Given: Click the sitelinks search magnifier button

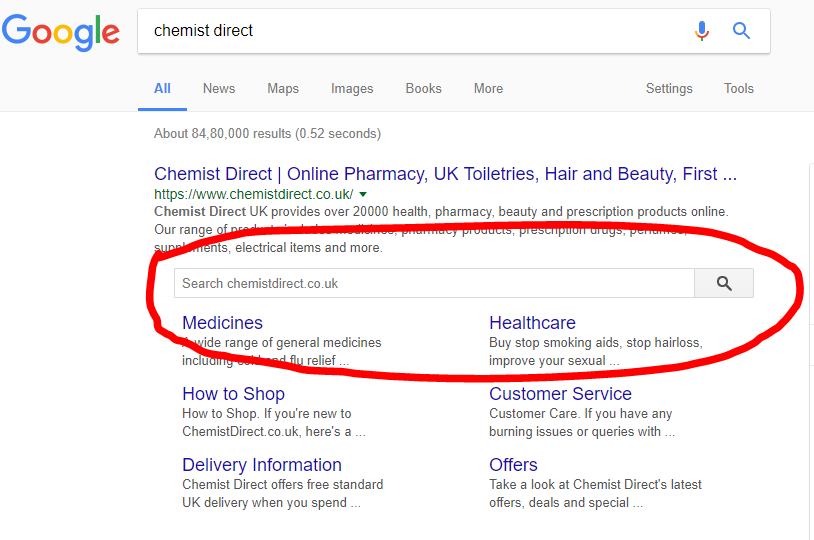Looking at the screenshot, I should tap(724, 284).
